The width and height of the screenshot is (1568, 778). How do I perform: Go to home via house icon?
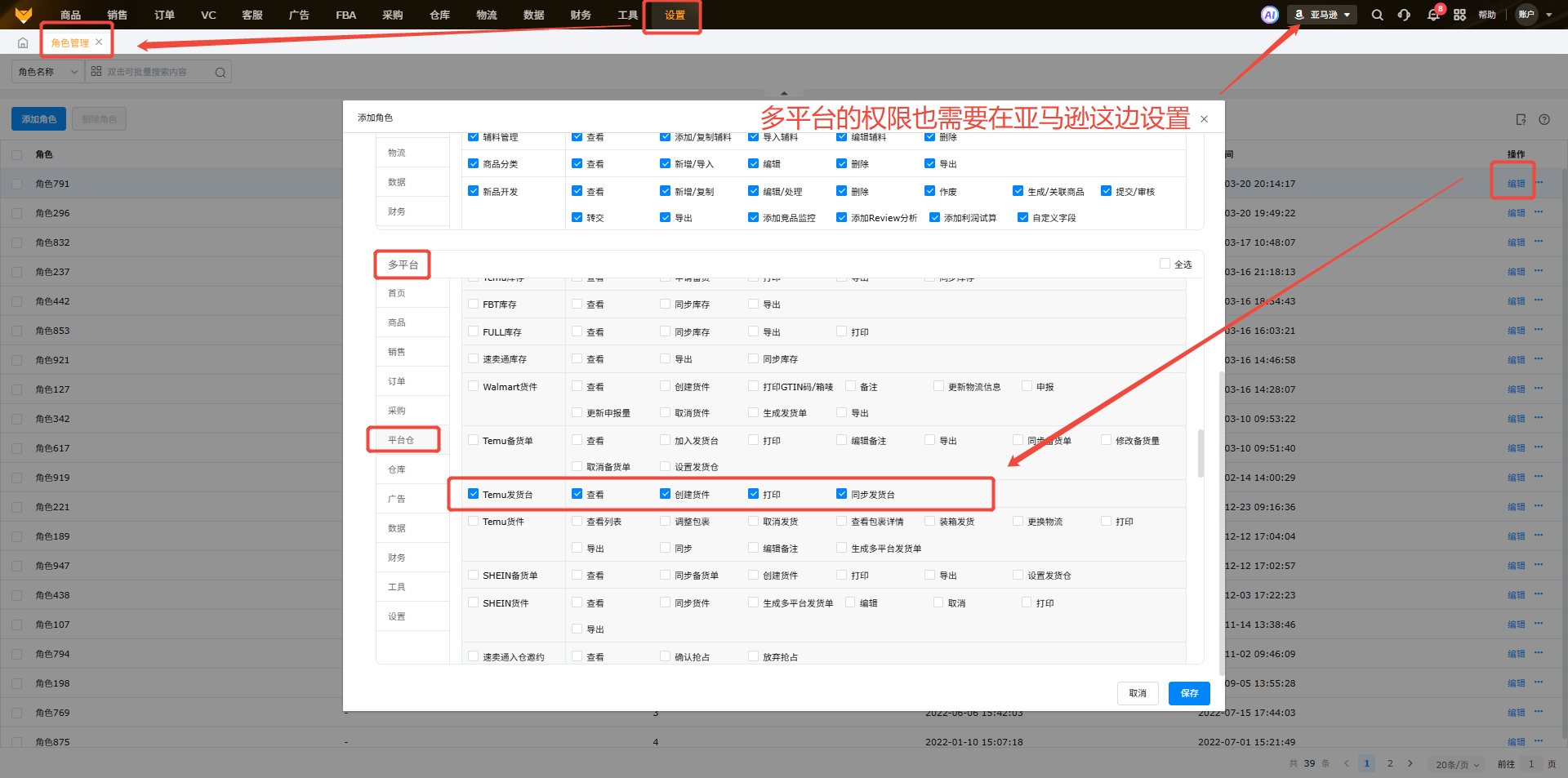point(23,43)
